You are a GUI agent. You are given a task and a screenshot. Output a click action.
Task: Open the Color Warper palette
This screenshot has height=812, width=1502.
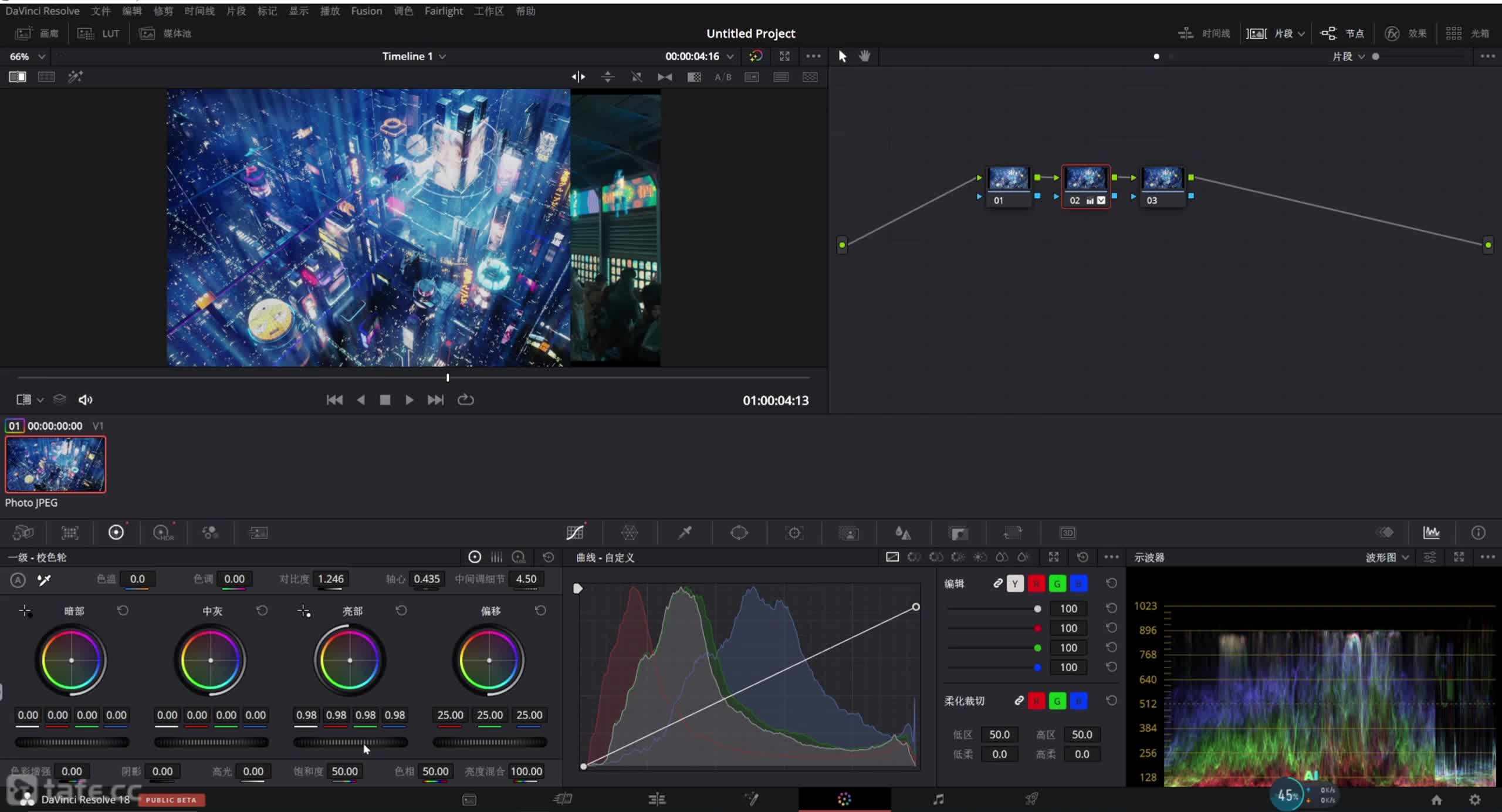630,533
